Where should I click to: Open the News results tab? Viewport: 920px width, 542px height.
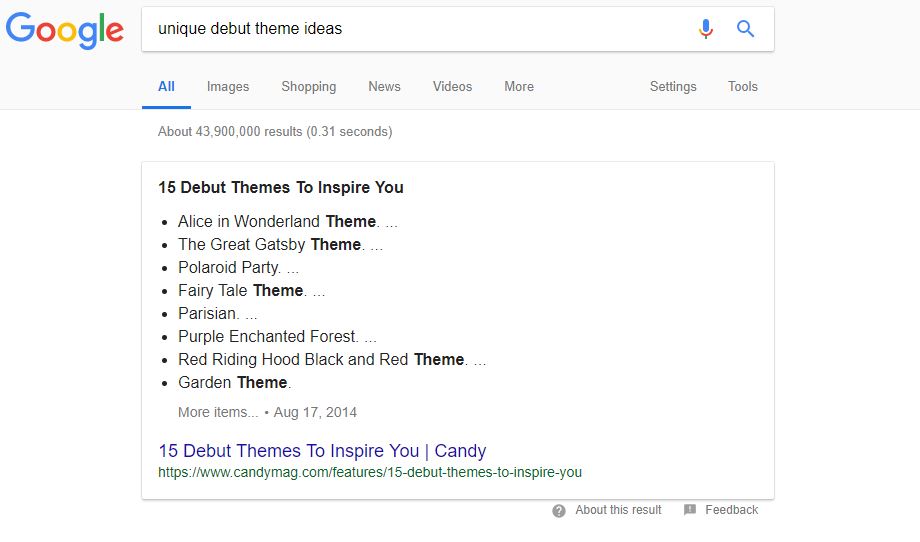pos(384,87)
